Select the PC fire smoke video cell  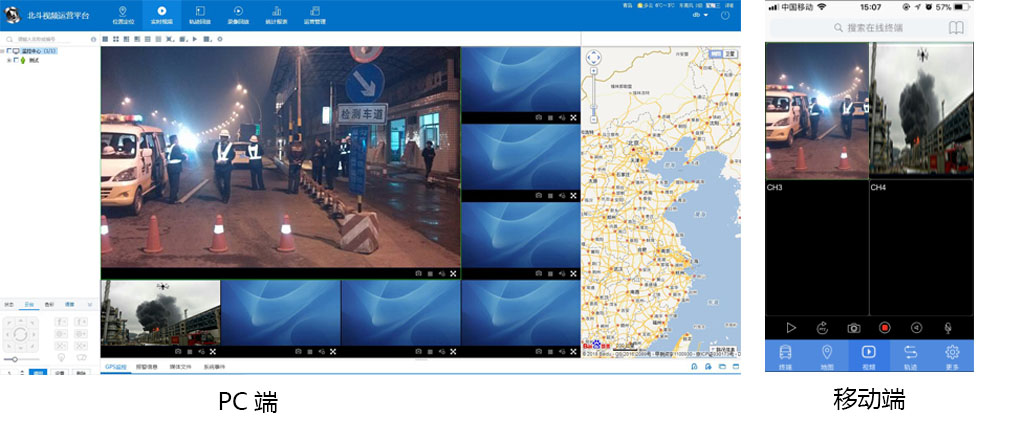(161, 313)
